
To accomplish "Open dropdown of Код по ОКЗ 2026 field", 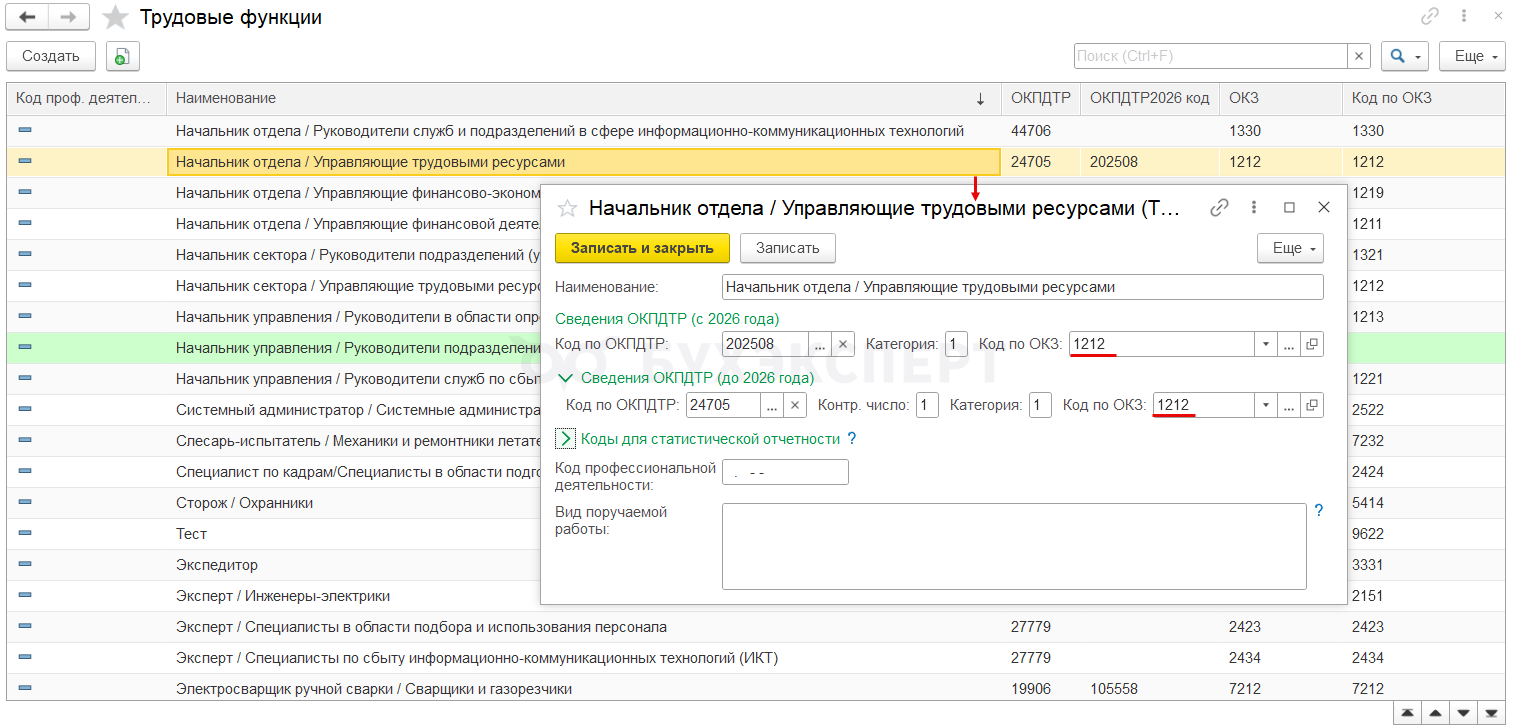I will coord(1265,344).
